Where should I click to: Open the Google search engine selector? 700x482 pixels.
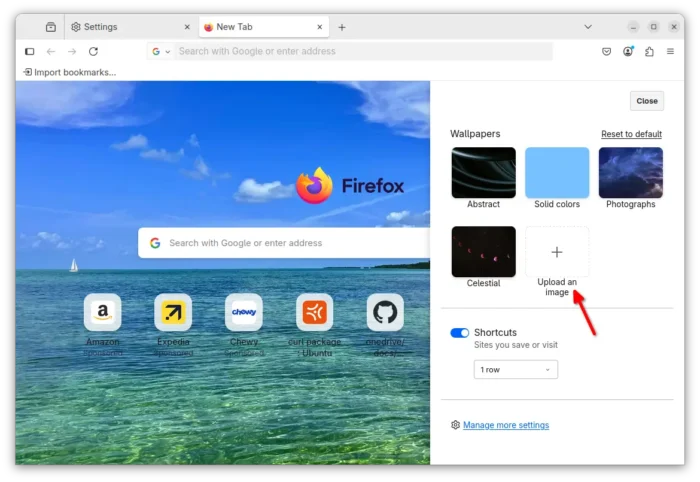[x=161, y=51]
